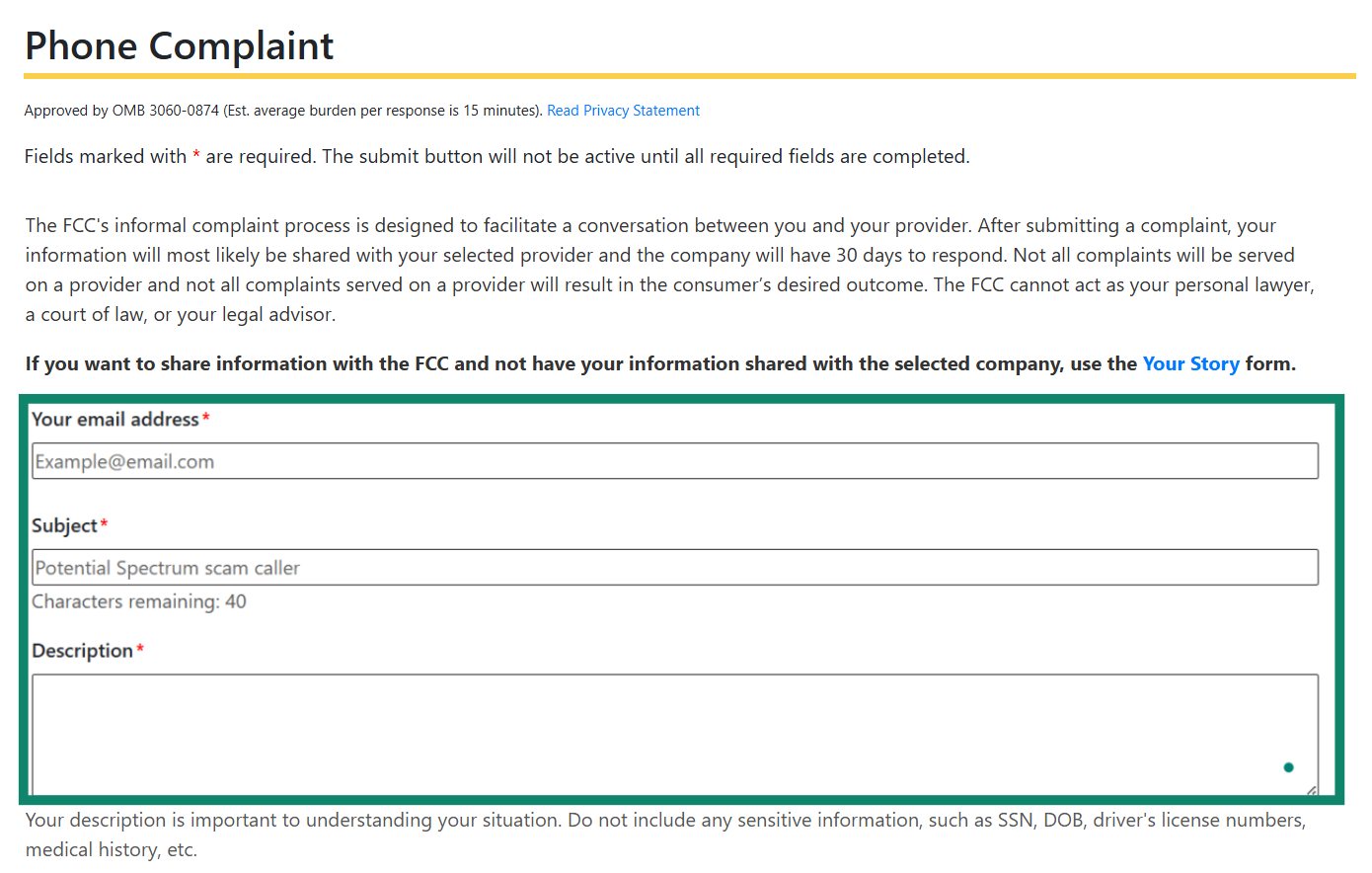Image resolution: width=1372 pixels, height=873 pixels.
Task: Open the Read Privacy Statement link
Action: (x=623, y=111)
